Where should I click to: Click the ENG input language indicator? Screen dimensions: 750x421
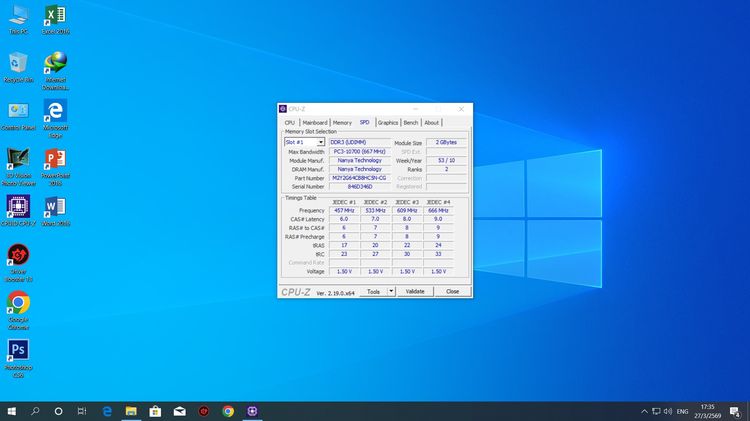click(x=683, y=411)
